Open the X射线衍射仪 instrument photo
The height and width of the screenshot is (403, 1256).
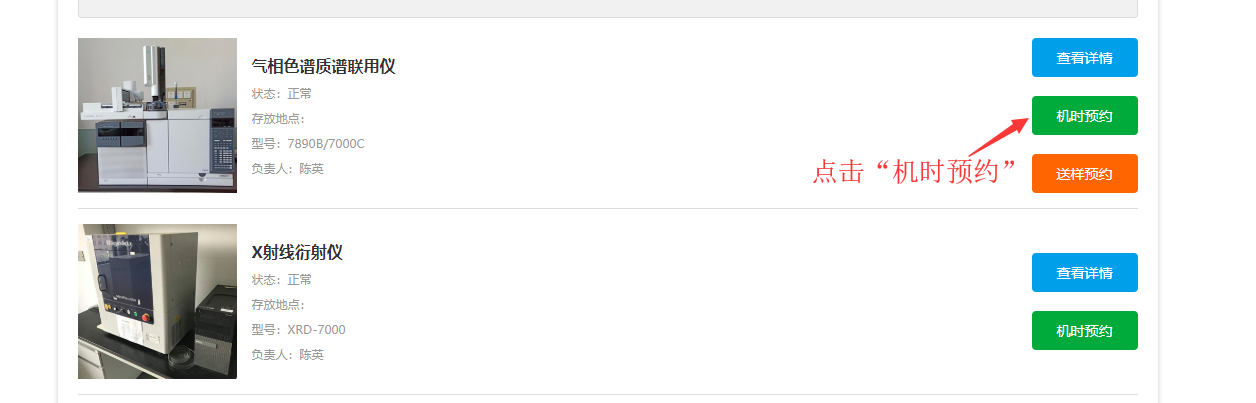click(x=157, y=301)
